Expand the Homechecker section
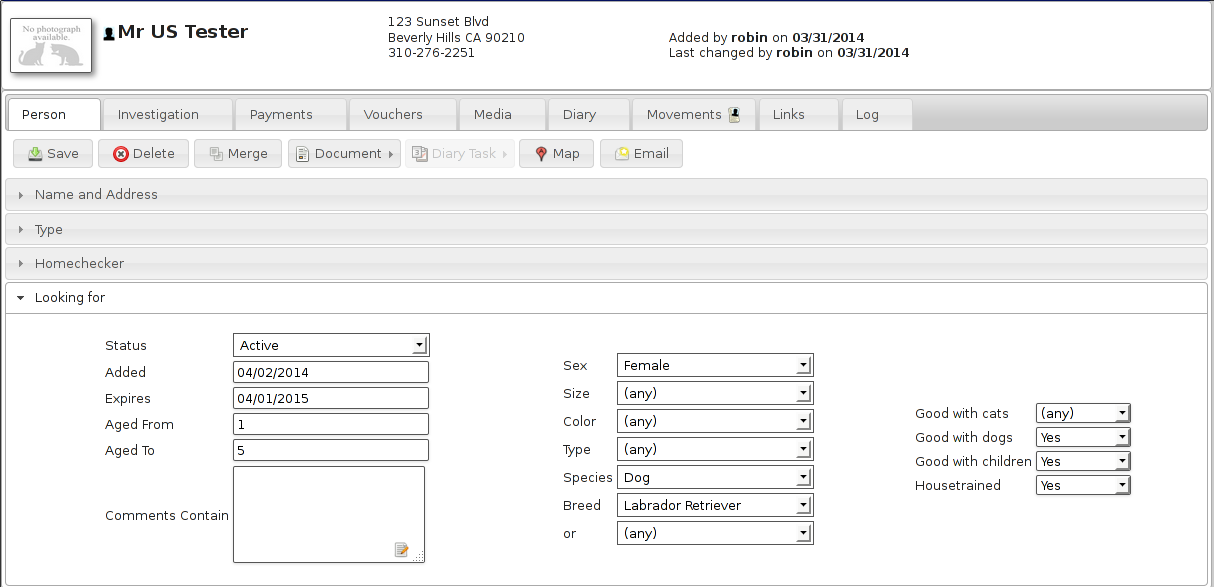 click(x=79, y=264)
